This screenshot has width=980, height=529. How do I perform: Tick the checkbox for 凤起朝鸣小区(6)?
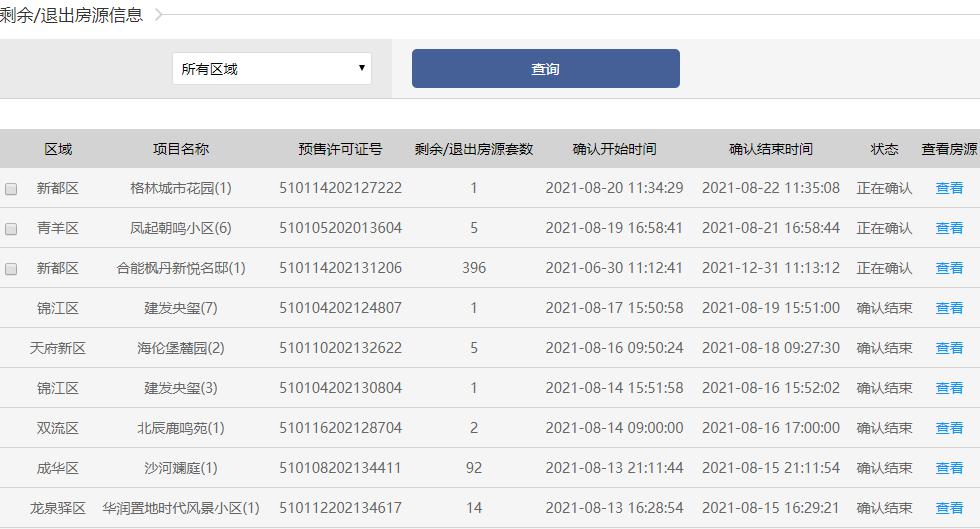coord(11,229)
